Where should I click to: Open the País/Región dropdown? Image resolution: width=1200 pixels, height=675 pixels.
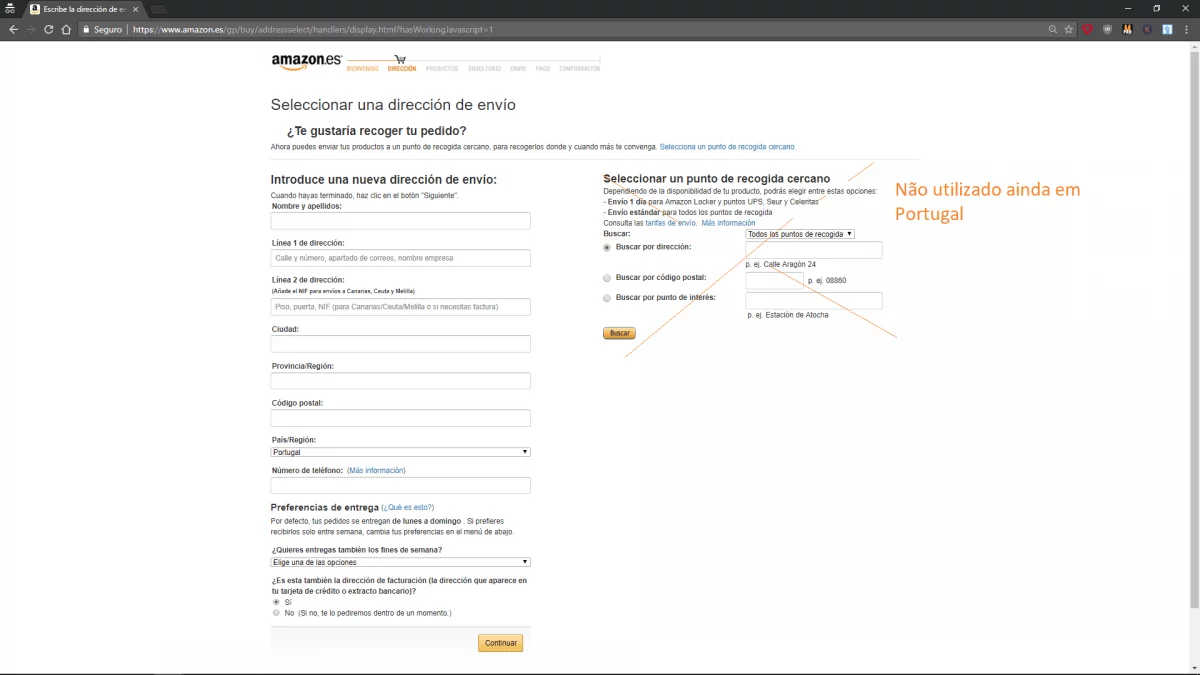click(x=400, y=452)
